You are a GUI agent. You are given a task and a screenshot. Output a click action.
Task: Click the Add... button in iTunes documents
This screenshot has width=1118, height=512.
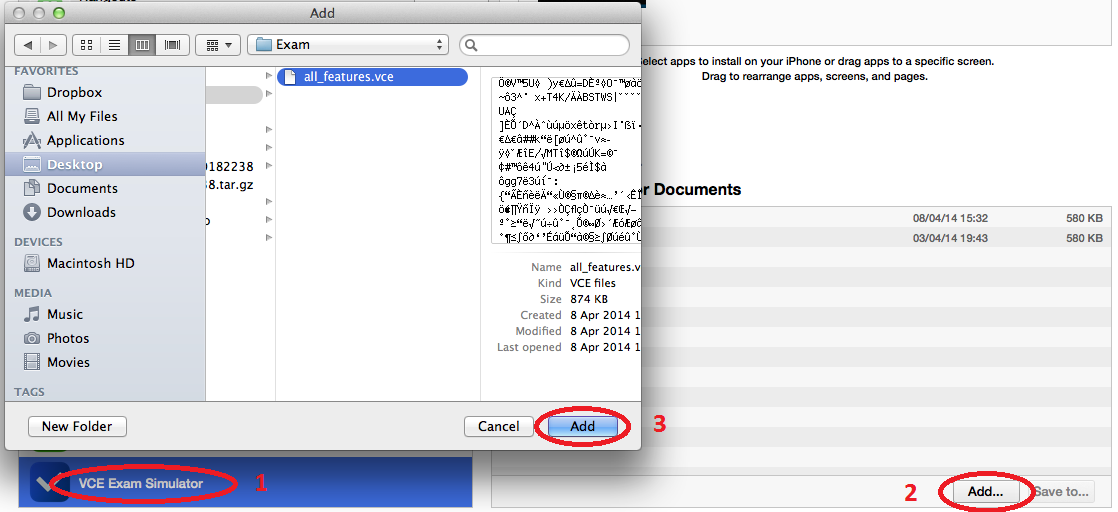(x=985, y=491)
